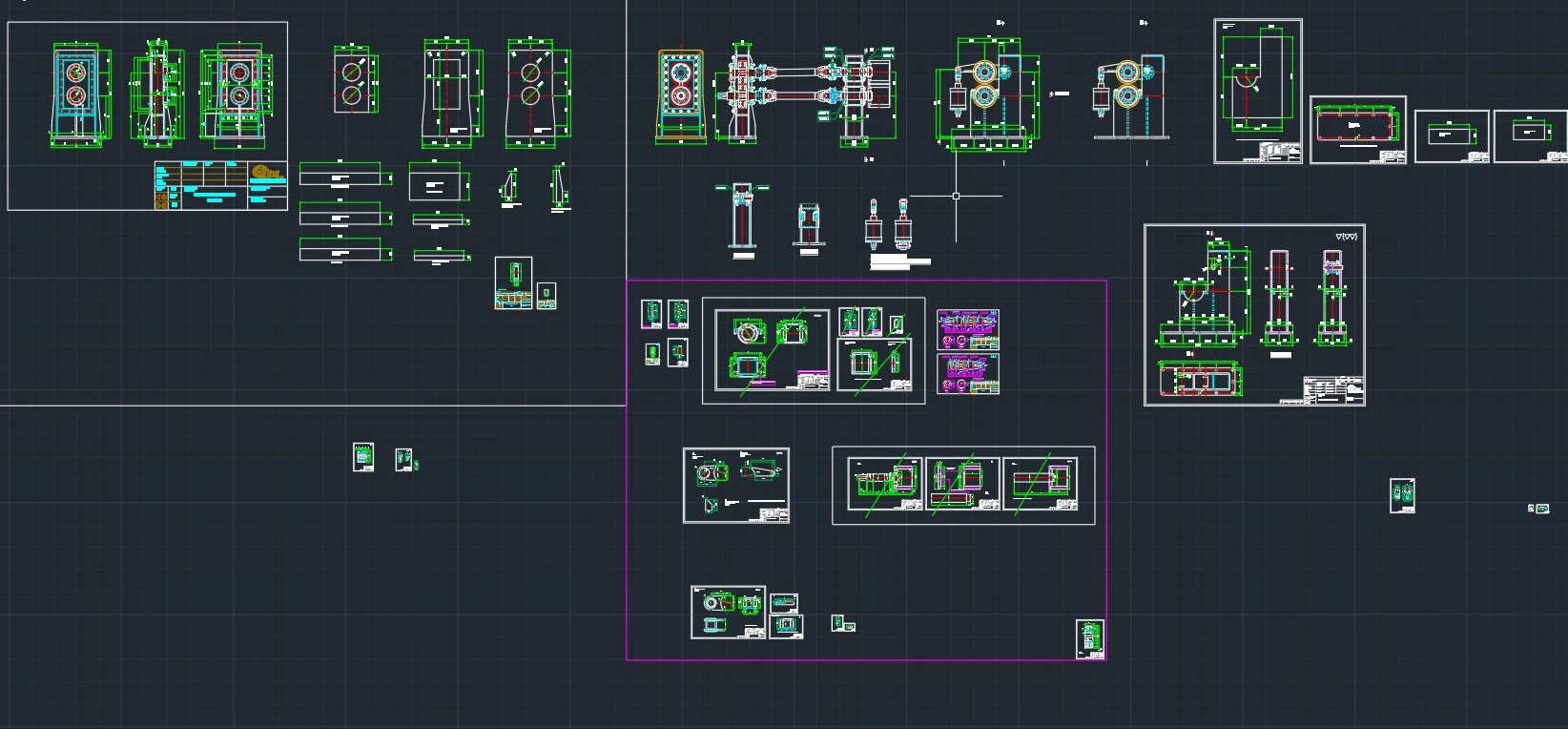1568x729 pixels.
Task: Click the narrow side section view in top-left sheet
Action: [x=155, y=94]
